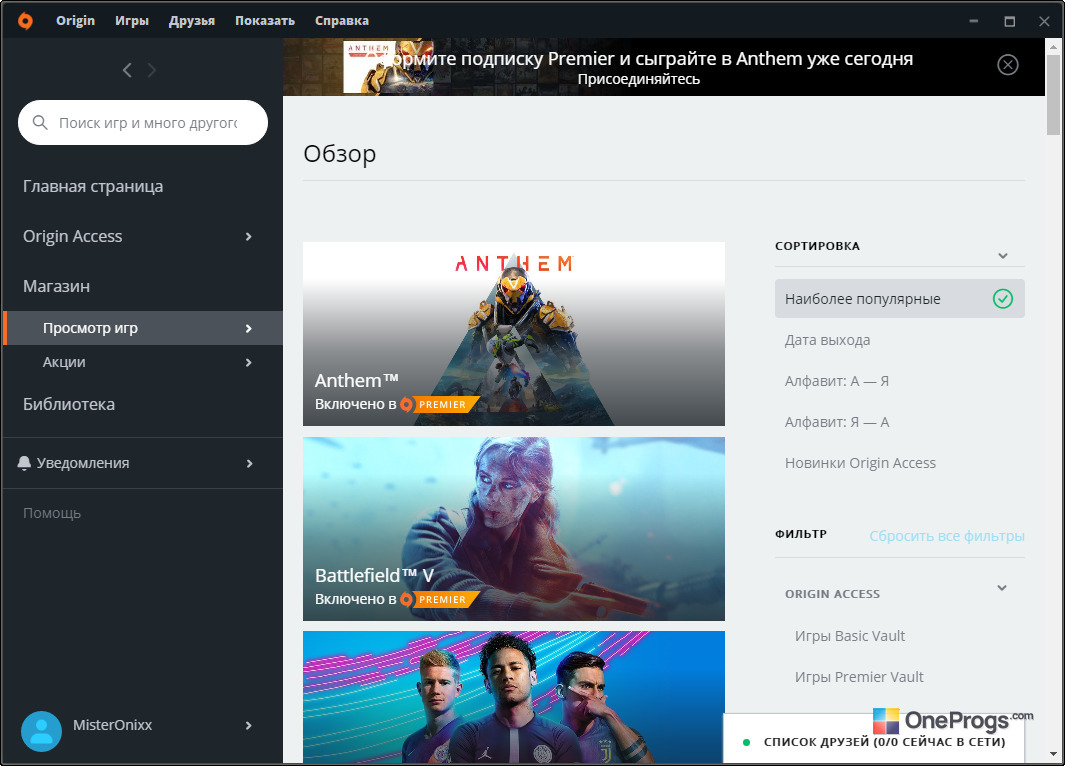1065x766 pixels.
Task: Open the Справка menu
Action: tap(342, 21)
